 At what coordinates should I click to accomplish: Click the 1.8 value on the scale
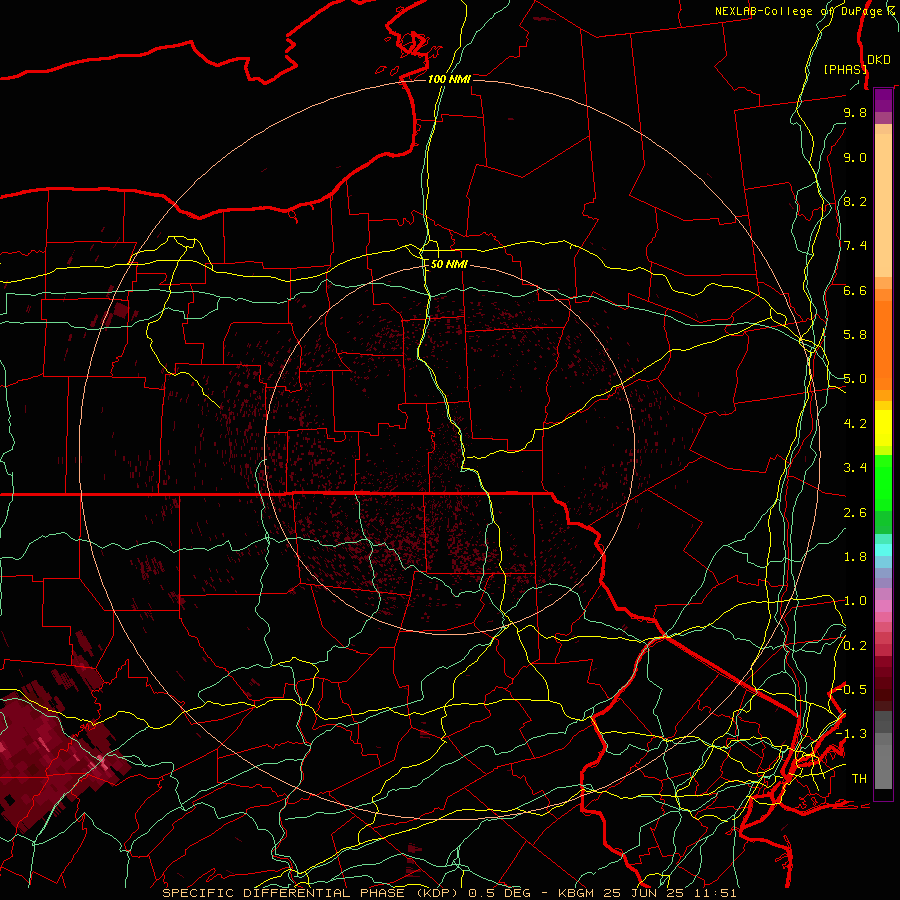[x=855, y=557]
